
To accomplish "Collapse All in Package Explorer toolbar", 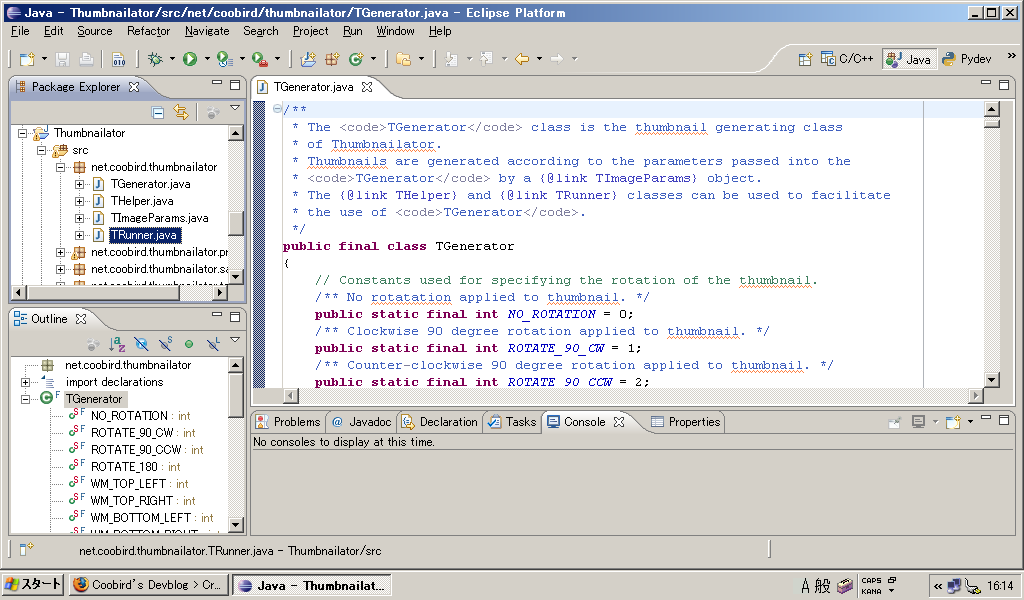I will point(157,112).
